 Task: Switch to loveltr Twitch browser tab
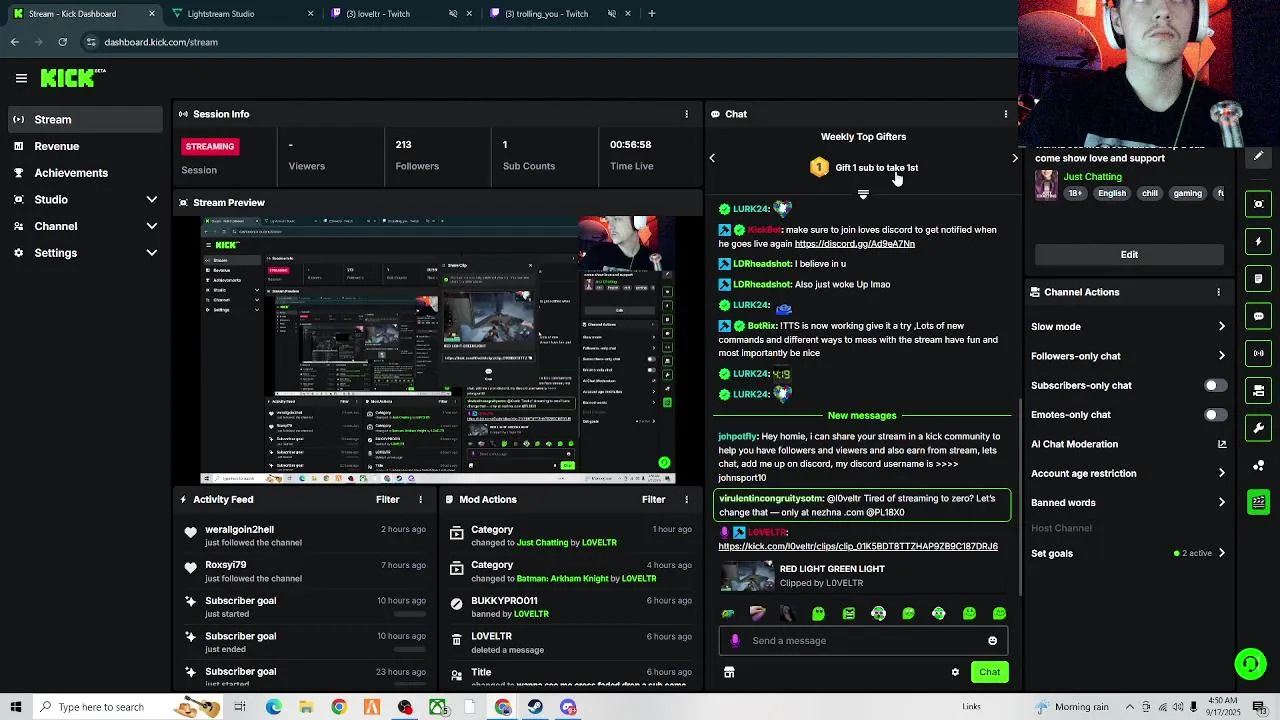coord(400,14)
